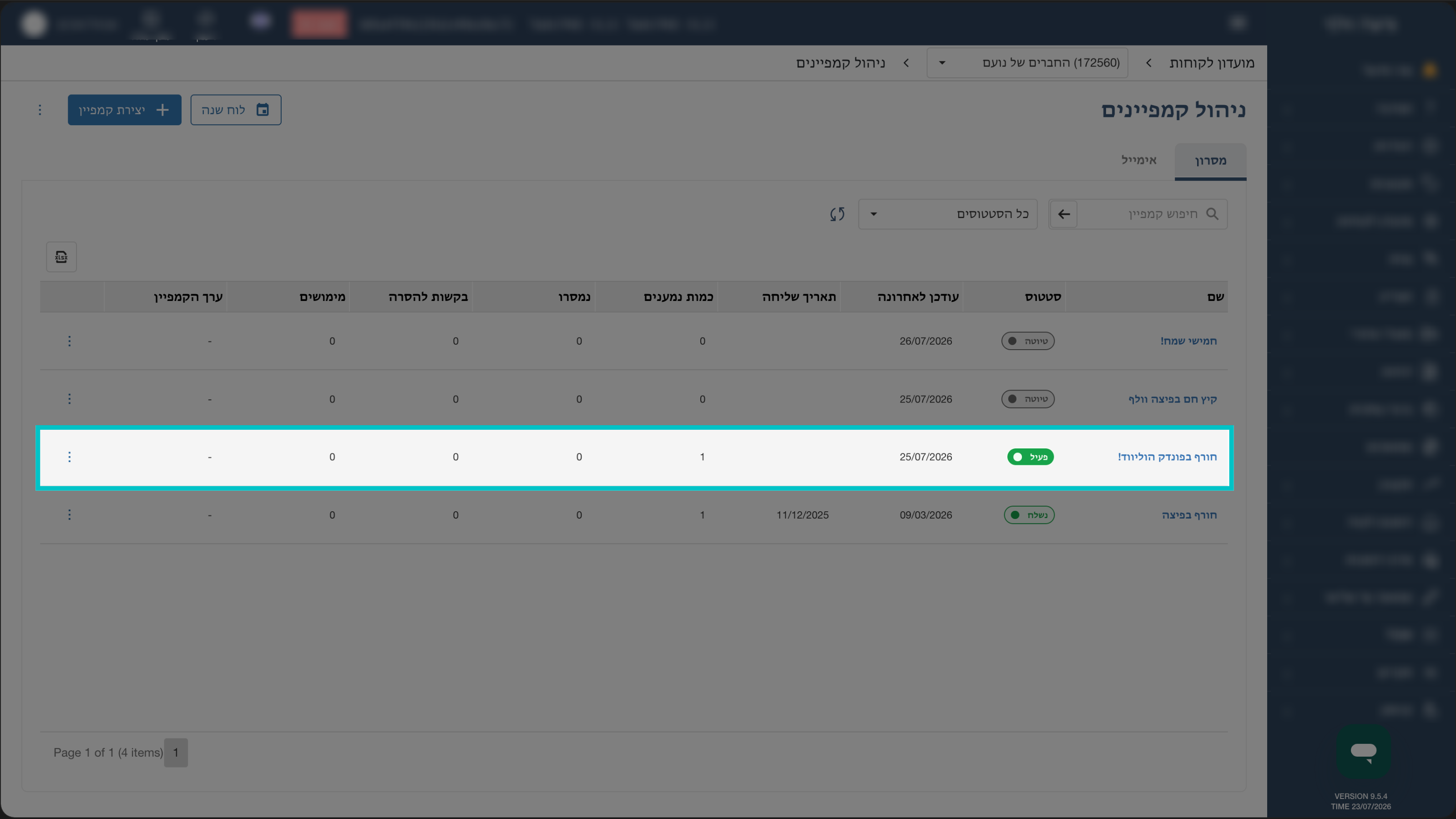The image size is (1456, 819).
Task: Click the TIME 23/07/2026 label
Action: (1361, 806)
